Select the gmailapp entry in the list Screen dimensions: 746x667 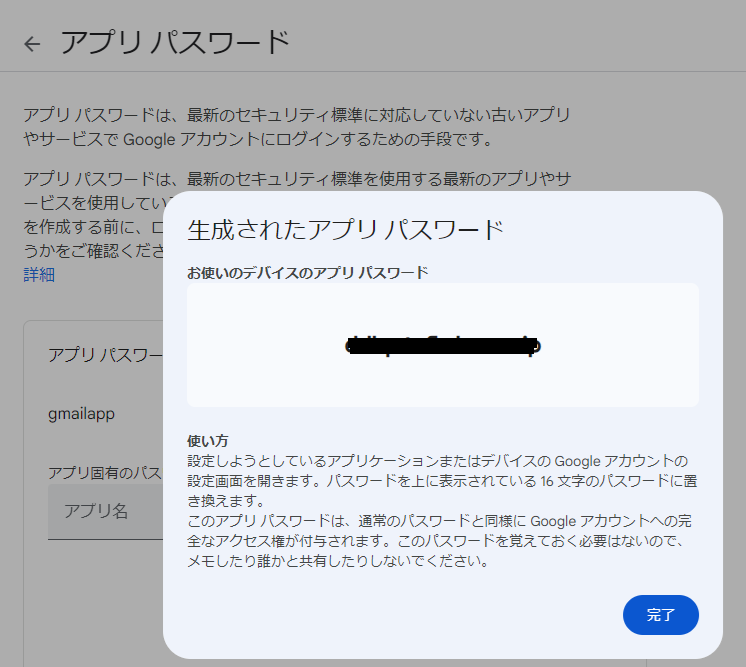tap(81, 413)
